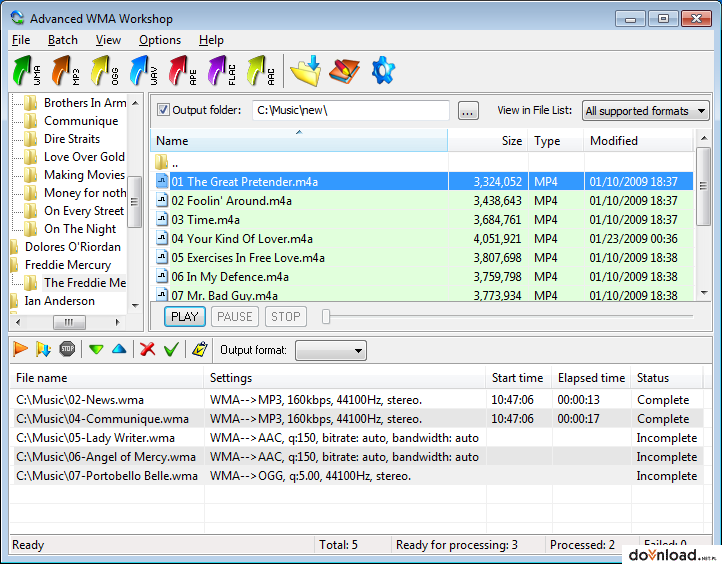Screen dimensions: 722x564
Task: Open the File menu
Action: pyautogui.click(x=21, y=40)
